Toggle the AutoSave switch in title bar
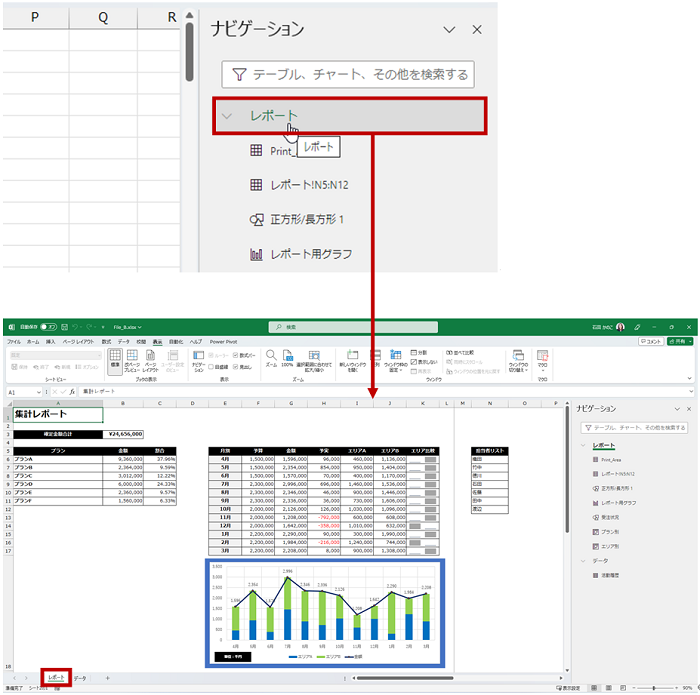The image size is (700, 695). point(46,327)
